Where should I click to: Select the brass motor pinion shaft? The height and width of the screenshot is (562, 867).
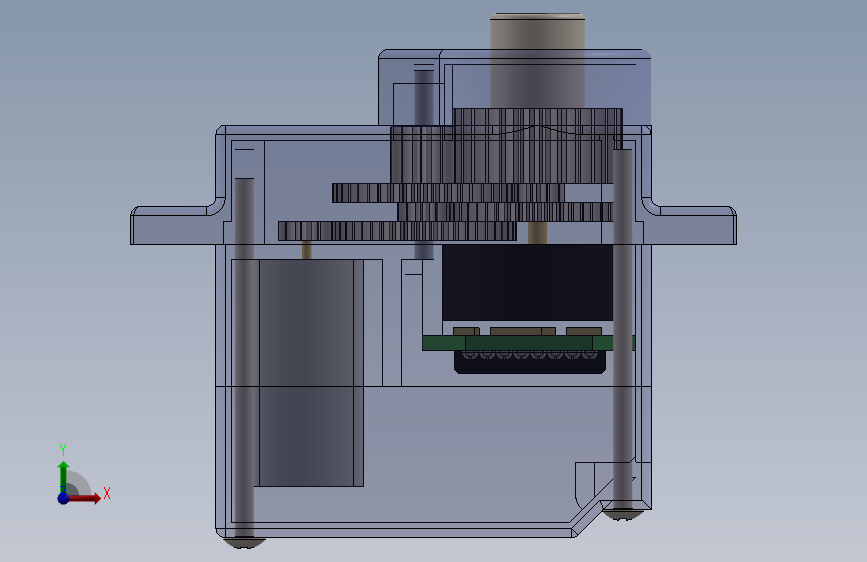point(306,250)
